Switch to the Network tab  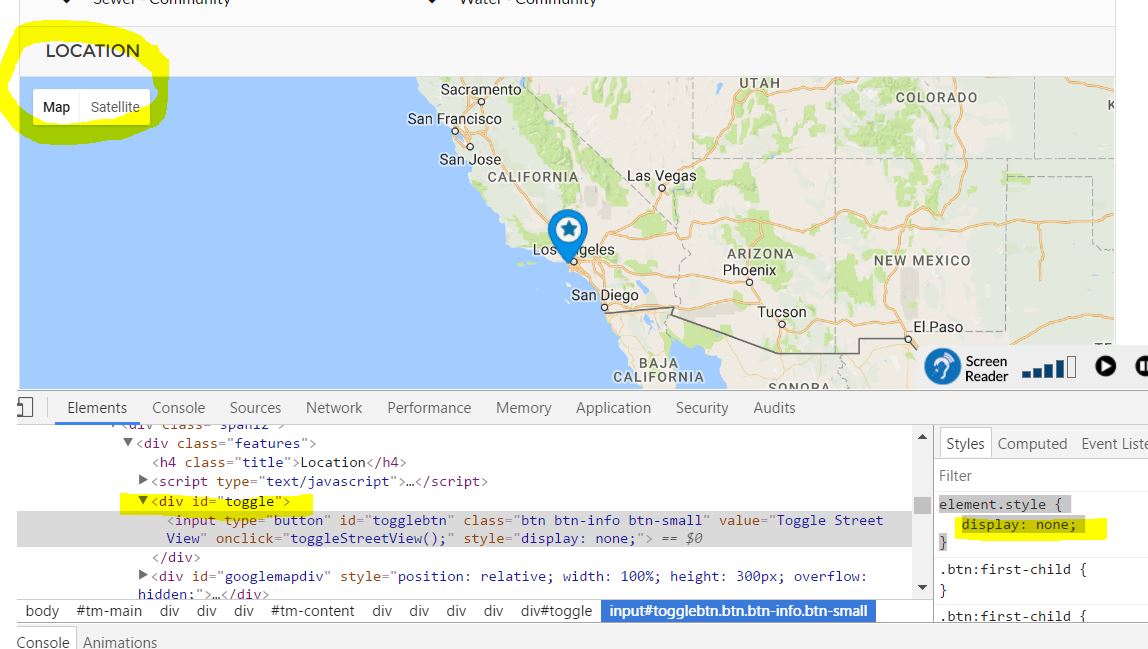pyautogui.click(x=334, y=408)
